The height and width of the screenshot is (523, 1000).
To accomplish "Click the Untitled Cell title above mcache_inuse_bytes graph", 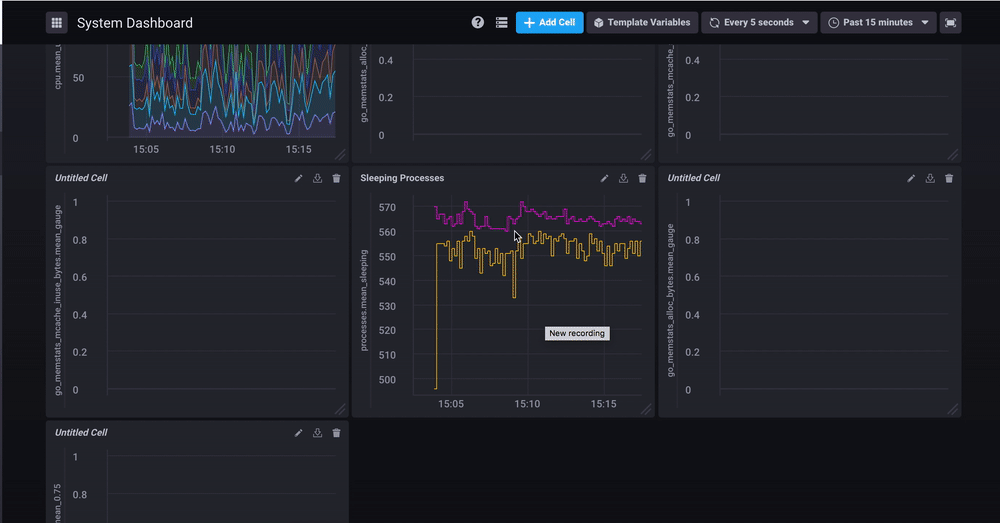I will [81, 178].
